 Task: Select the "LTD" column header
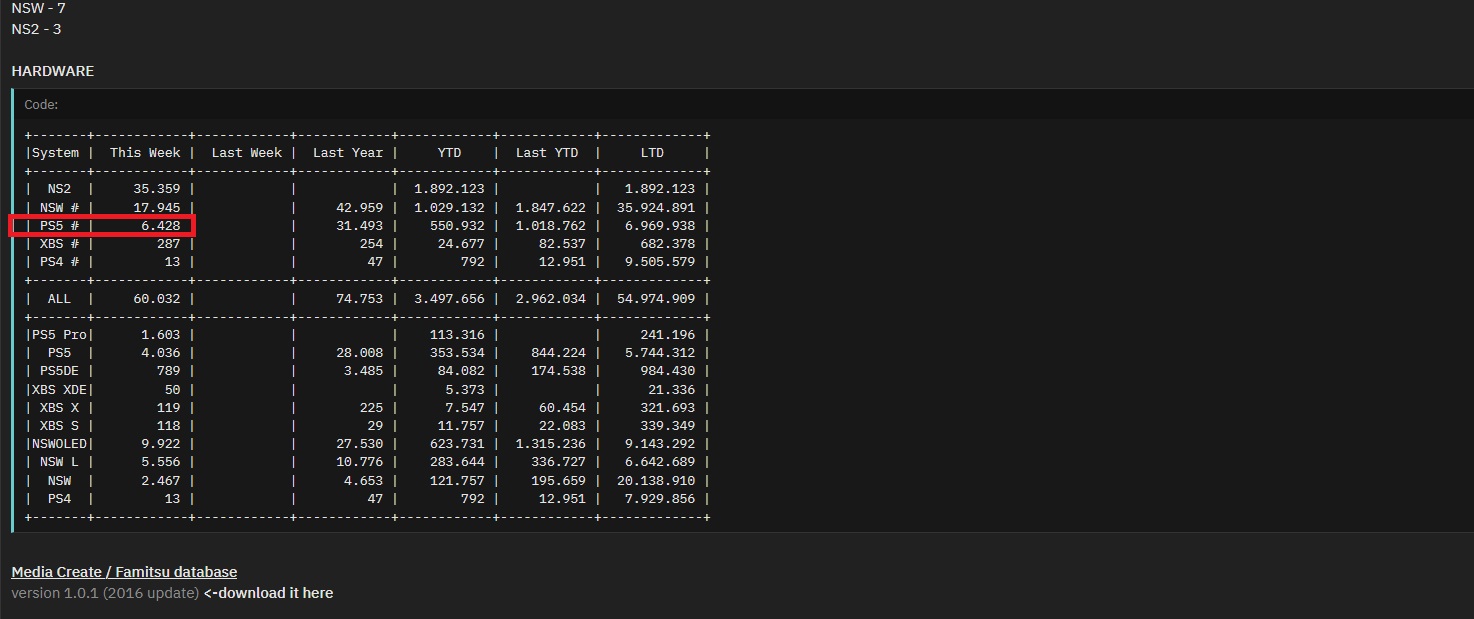[652, 153]
